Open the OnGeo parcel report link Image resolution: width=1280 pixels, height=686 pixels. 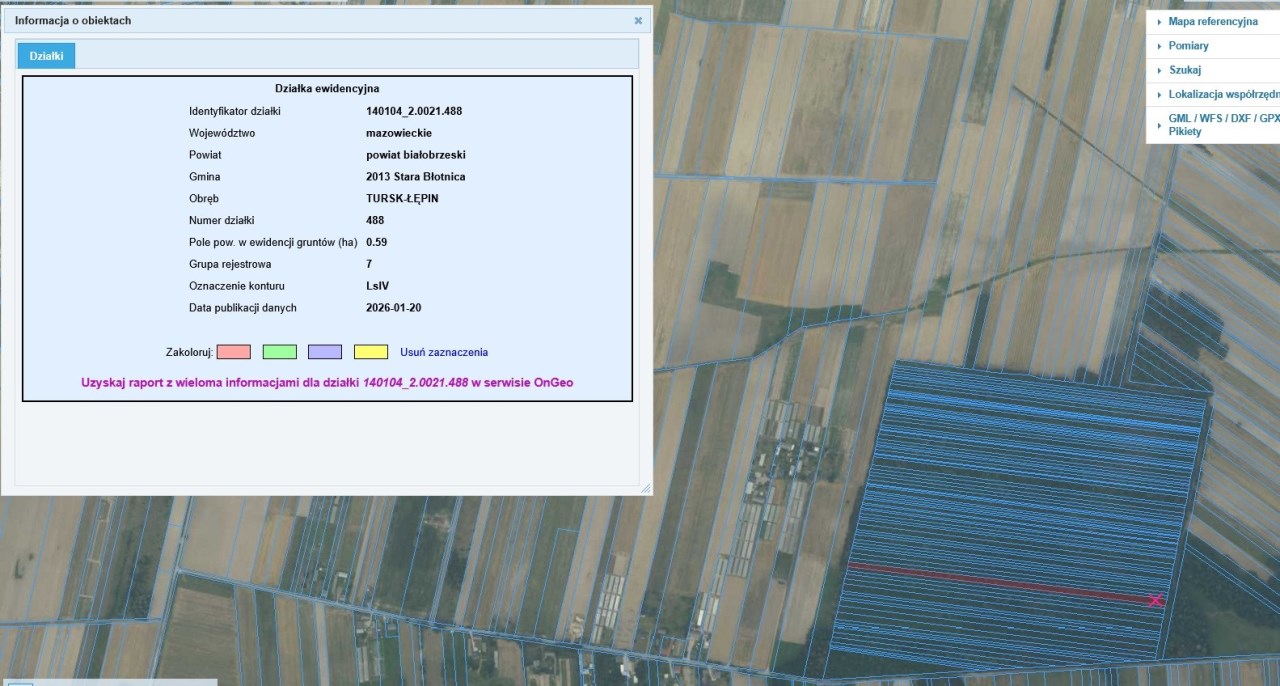coord(327,382)
